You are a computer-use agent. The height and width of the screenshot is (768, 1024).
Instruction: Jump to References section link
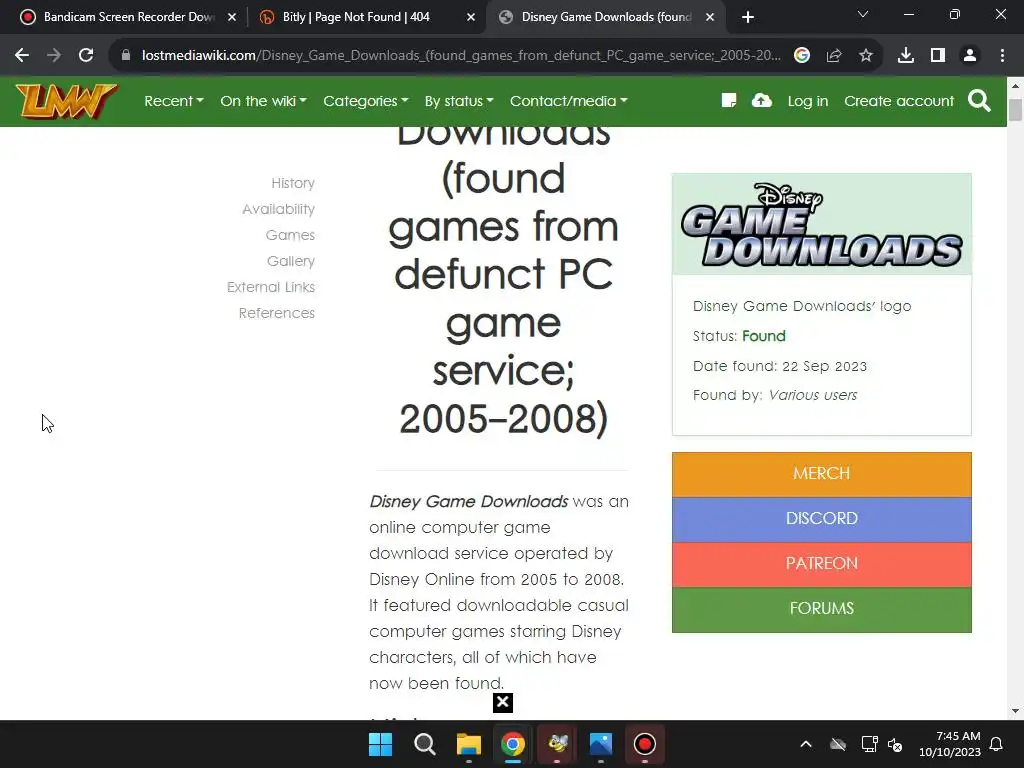[x=276, y=313]
